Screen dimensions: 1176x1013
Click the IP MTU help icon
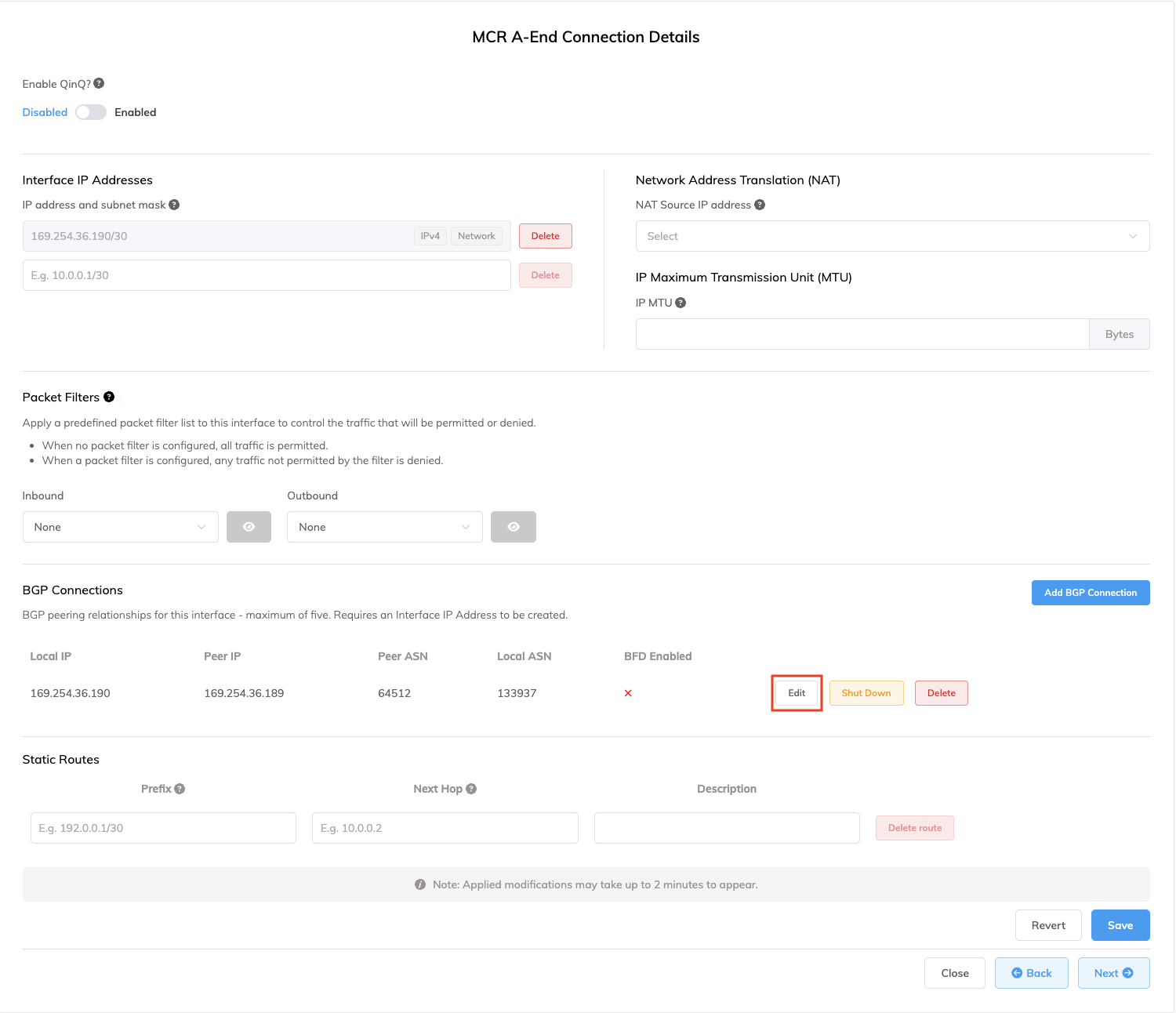click(681, 303)
